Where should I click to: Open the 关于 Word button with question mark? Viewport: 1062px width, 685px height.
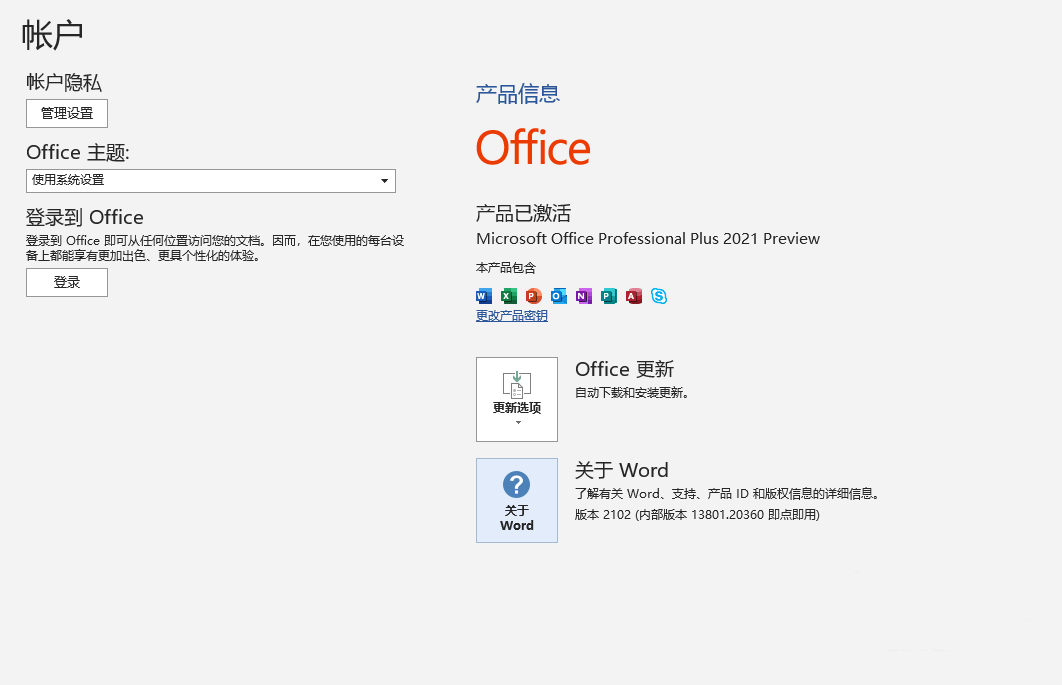tap(517, 500)
